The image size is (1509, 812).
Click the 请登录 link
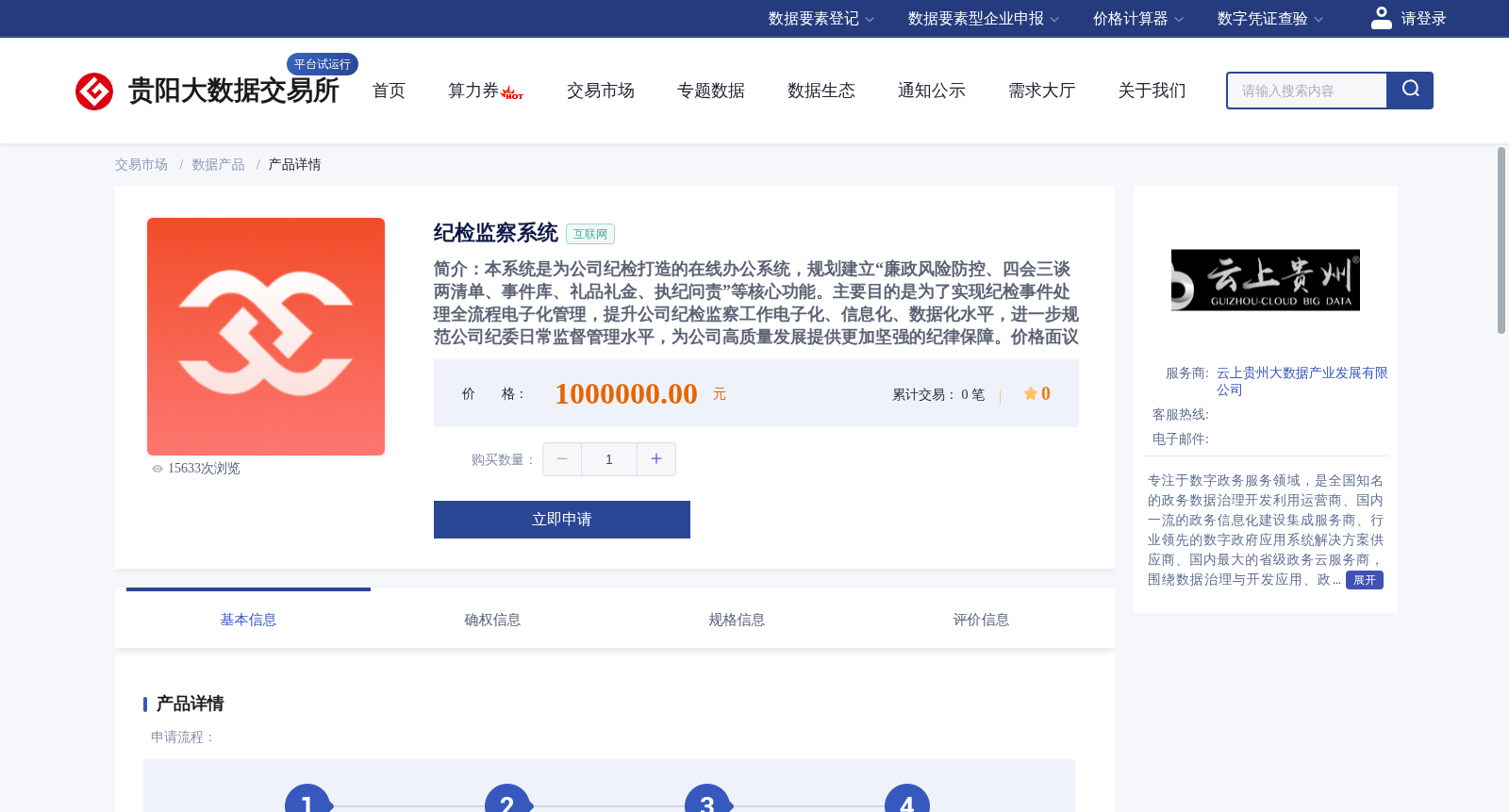pos(1423,19)
